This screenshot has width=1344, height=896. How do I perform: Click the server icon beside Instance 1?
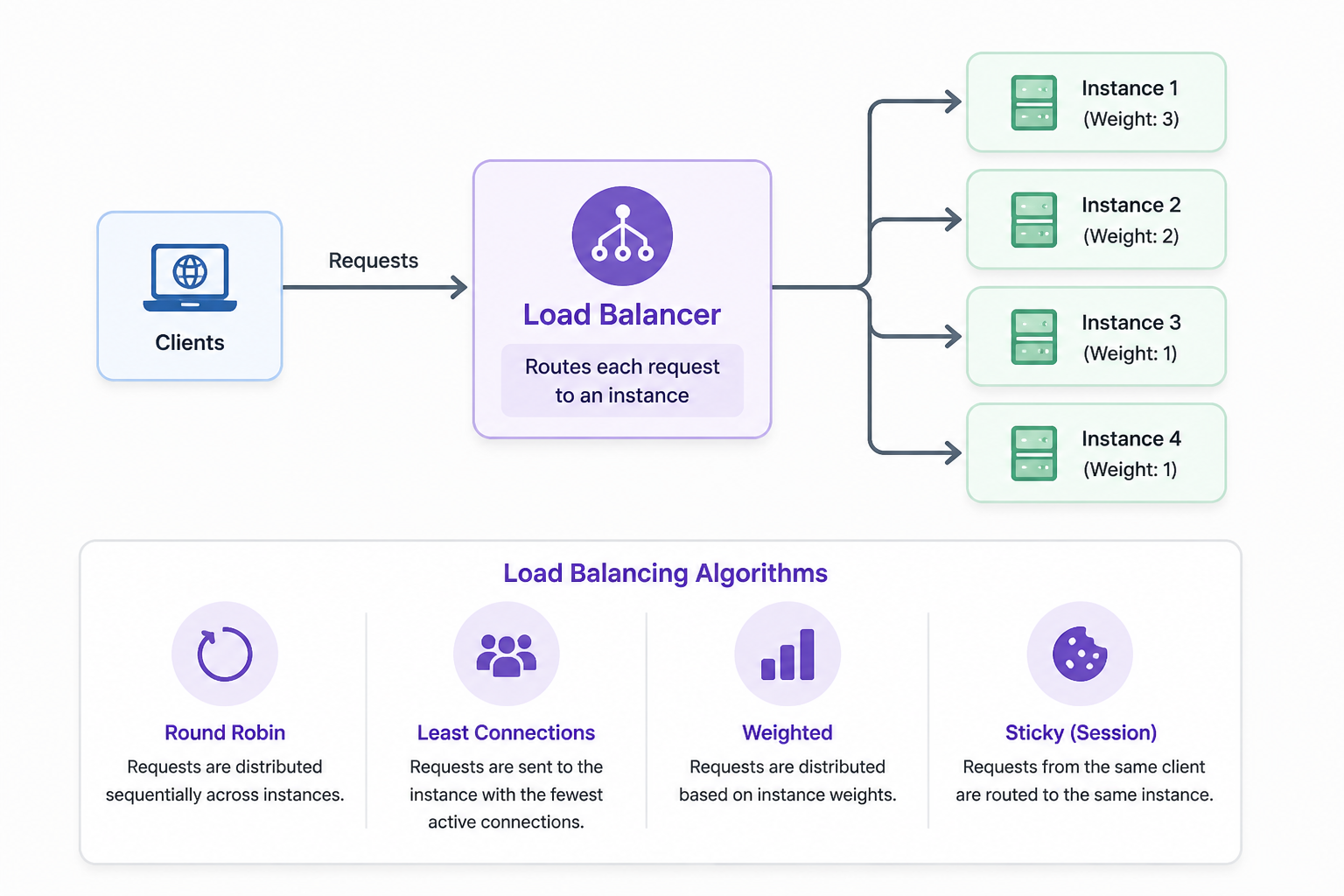pyautogui.click(x=1034, y=102)
